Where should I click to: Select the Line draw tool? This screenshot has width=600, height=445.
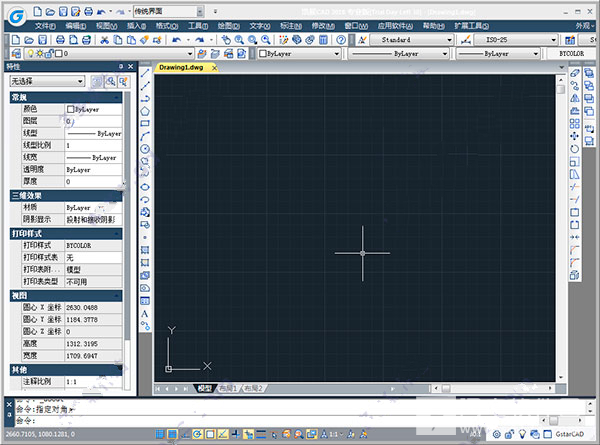click(145, 73)
